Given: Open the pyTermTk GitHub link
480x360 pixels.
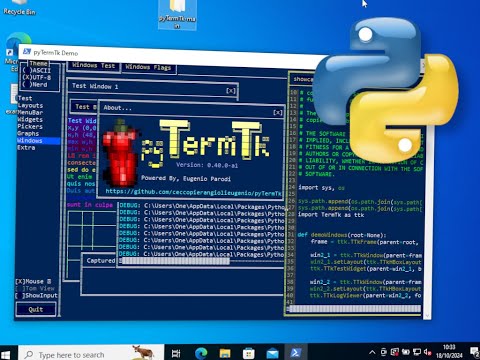Looking at the screenshot, I should click(194, 192).
